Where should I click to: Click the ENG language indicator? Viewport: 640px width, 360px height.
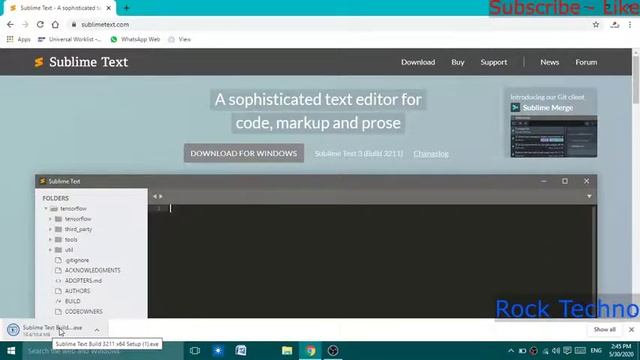pos(596,351)
